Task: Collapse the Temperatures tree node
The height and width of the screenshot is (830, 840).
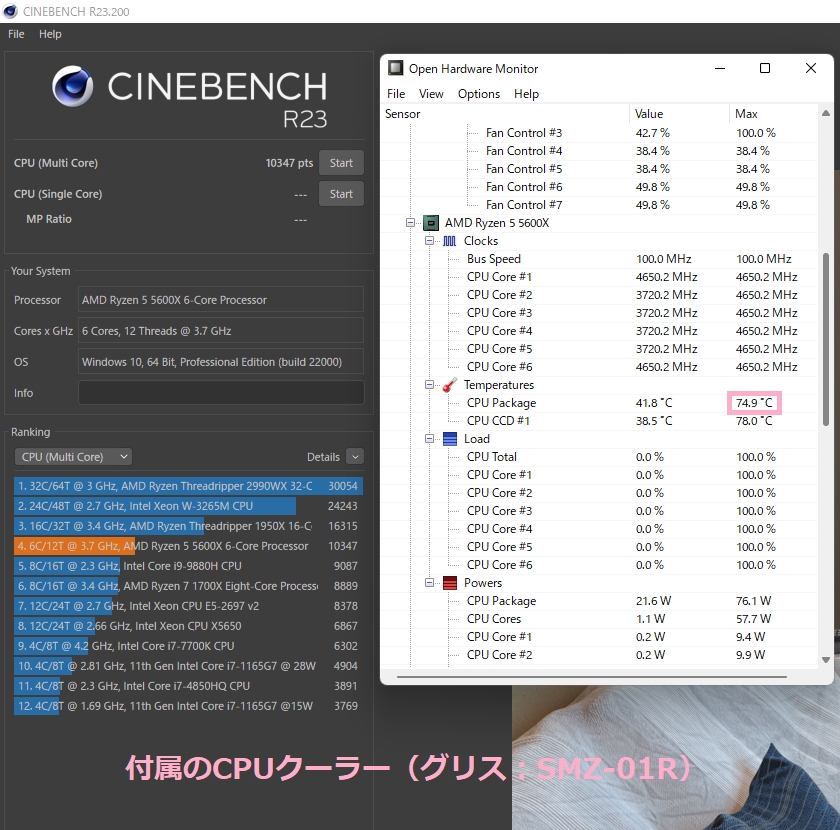Action: coord(429,385)
